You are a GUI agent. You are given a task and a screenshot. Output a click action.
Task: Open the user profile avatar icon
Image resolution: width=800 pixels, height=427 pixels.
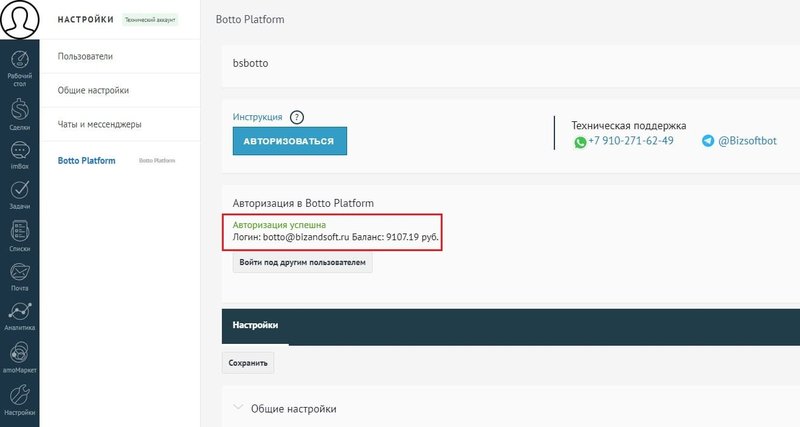[x=19, y=20]
